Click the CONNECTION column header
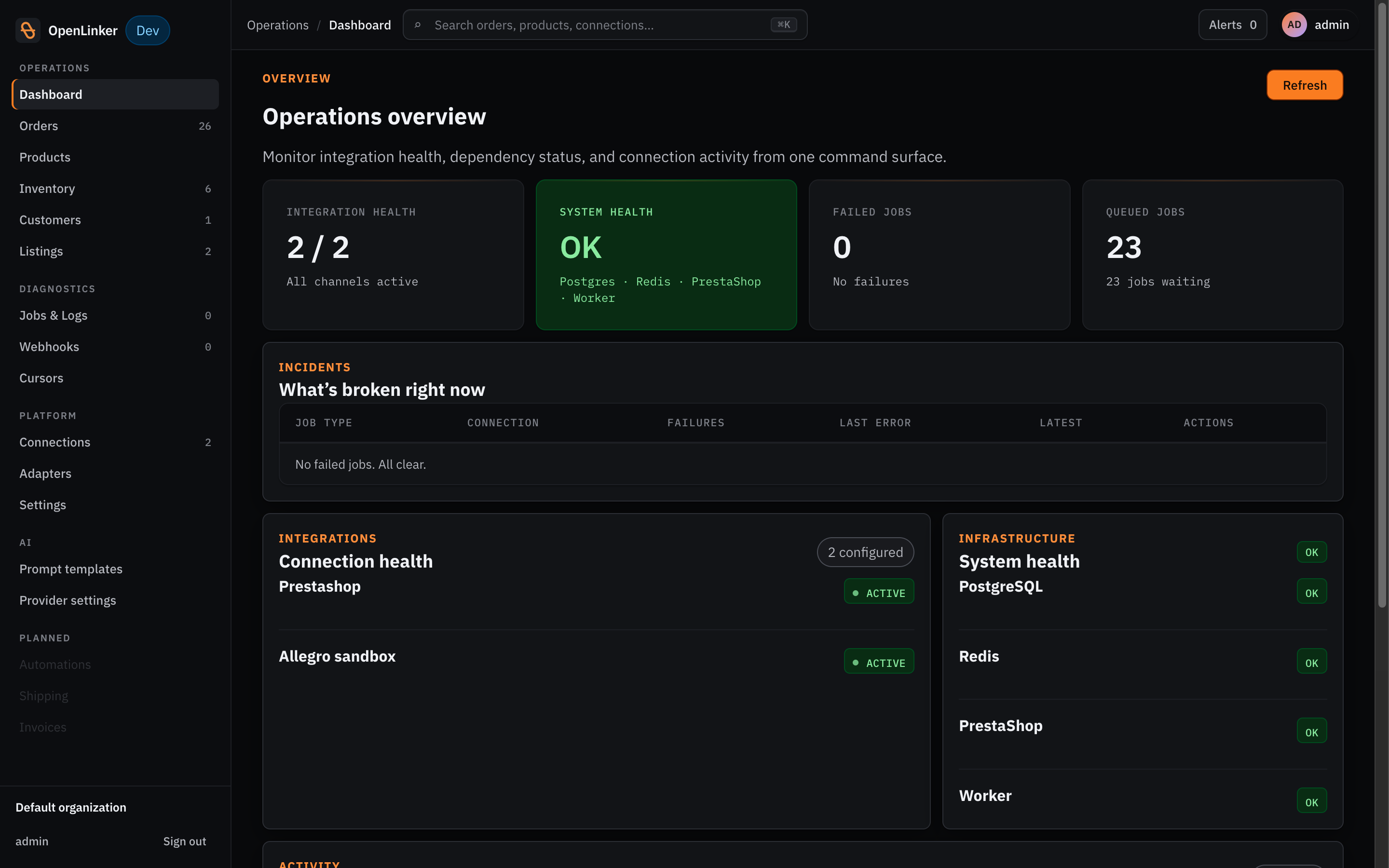The width and height of the screenshot is (1389, 868). (x=503, y=423)
